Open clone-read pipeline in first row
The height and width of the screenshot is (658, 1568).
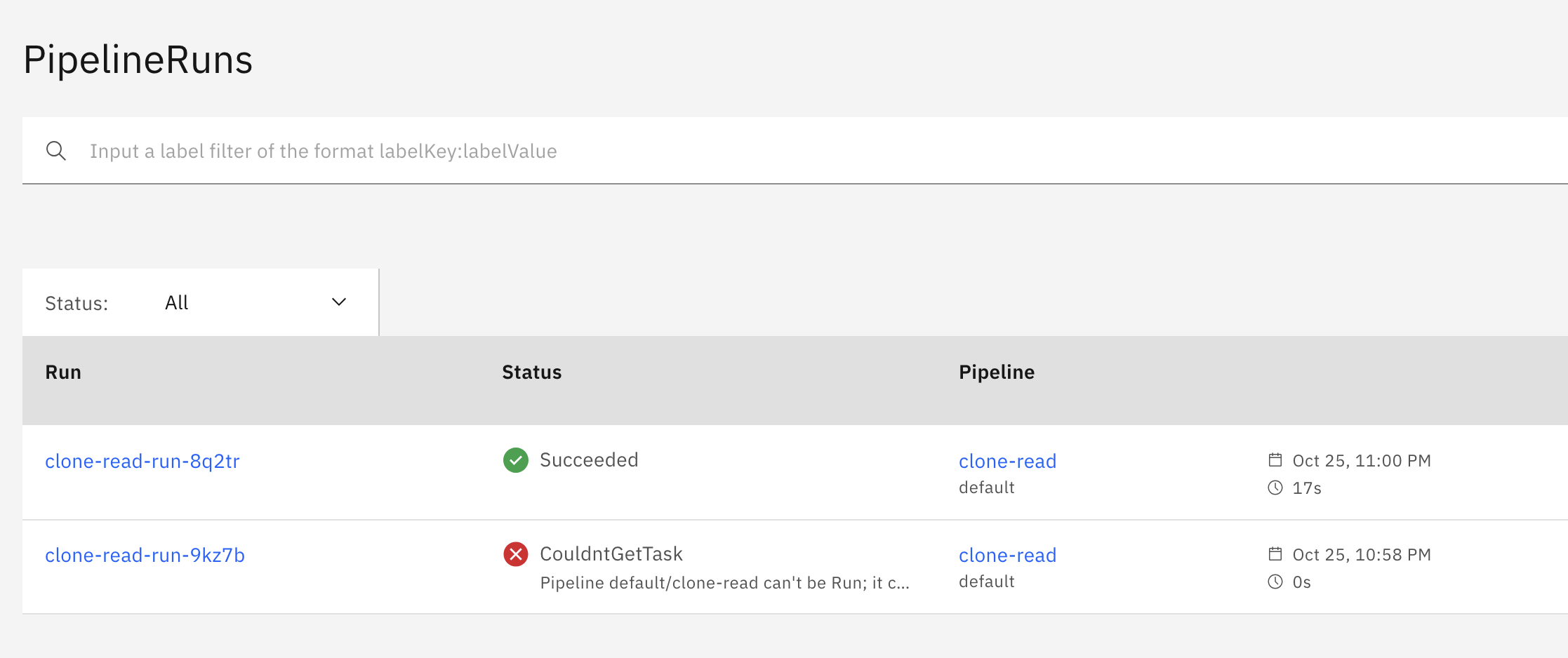point(1007,462)
